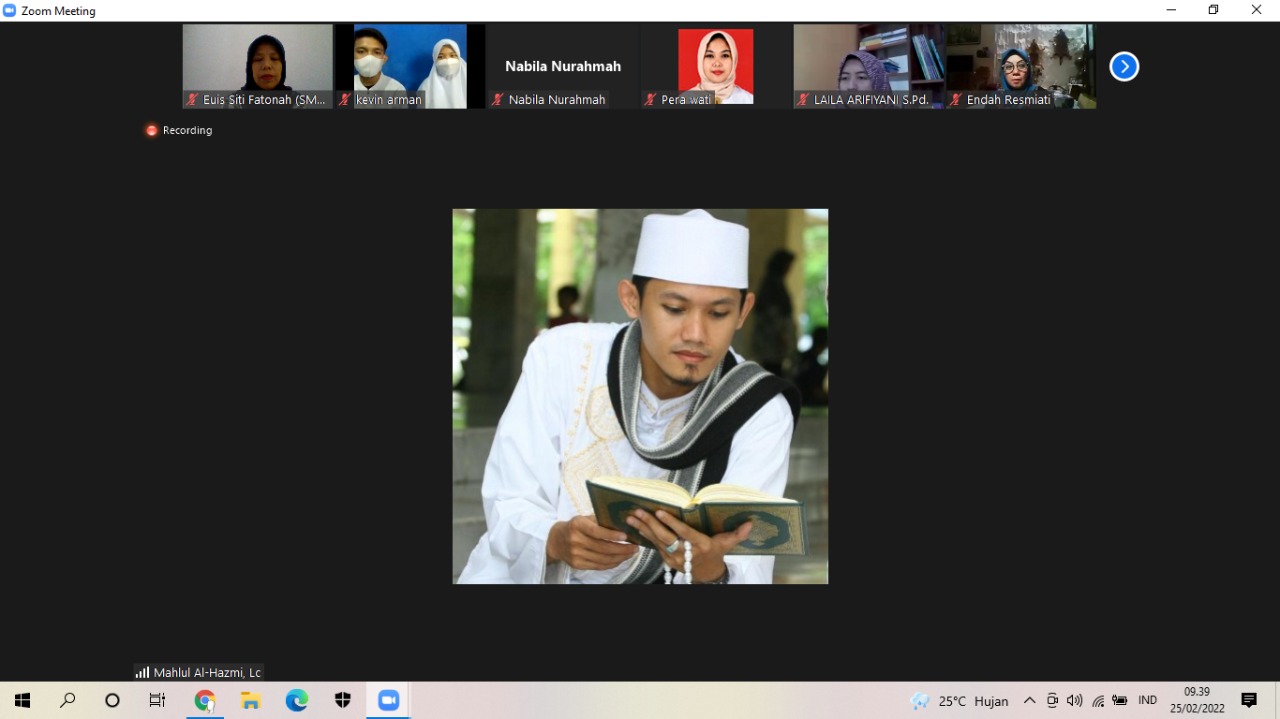Open Cortana from the taskbar

[112, 701]
